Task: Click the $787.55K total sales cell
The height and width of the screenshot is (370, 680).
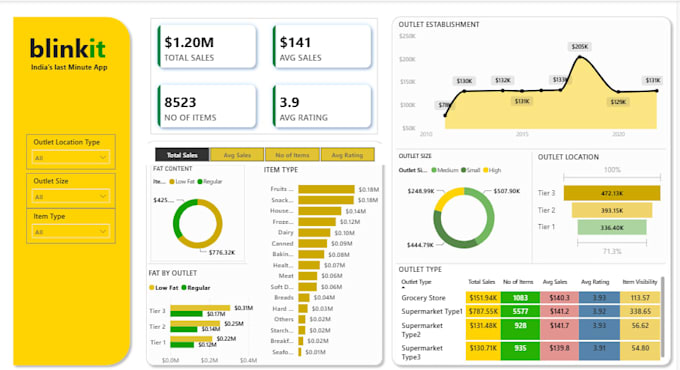Action: [x=483, y=311]
